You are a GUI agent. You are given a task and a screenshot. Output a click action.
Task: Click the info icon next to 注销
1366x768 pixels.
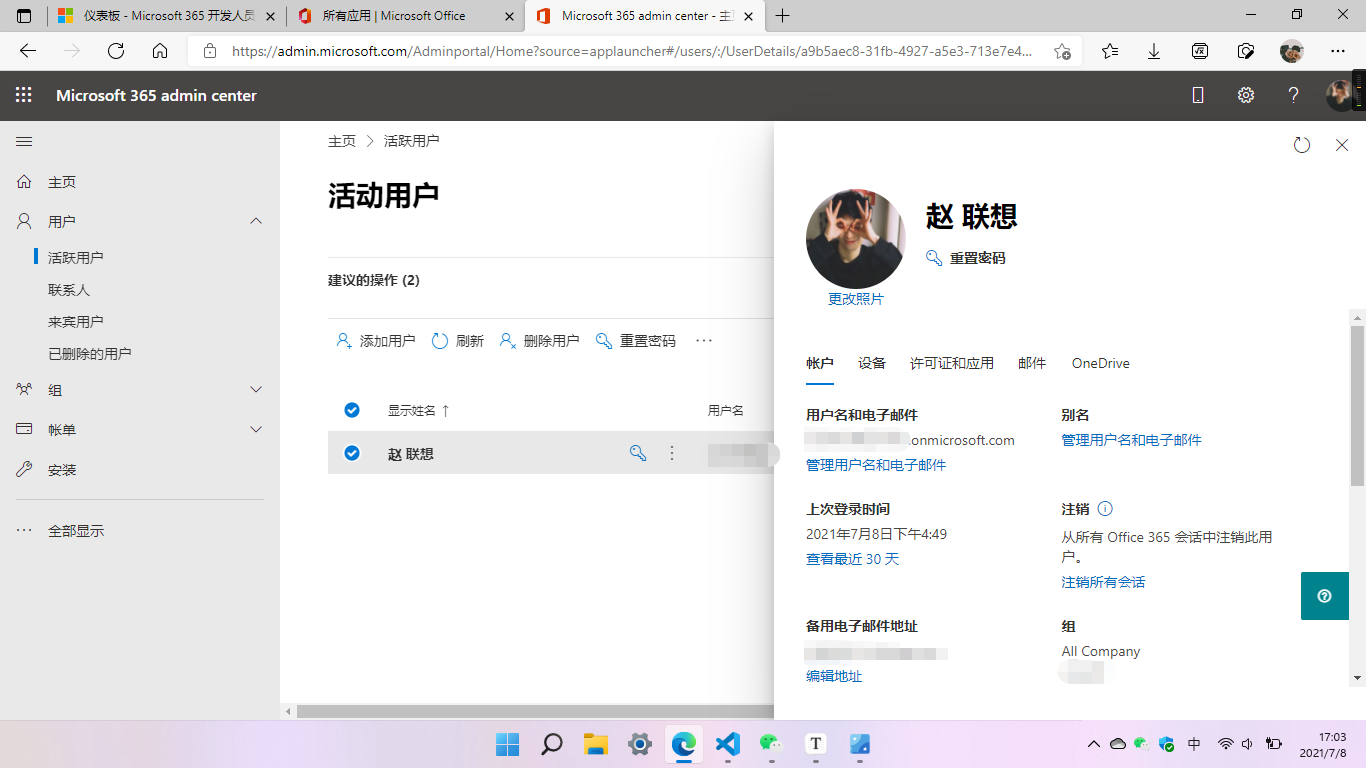click(1105, 509)
